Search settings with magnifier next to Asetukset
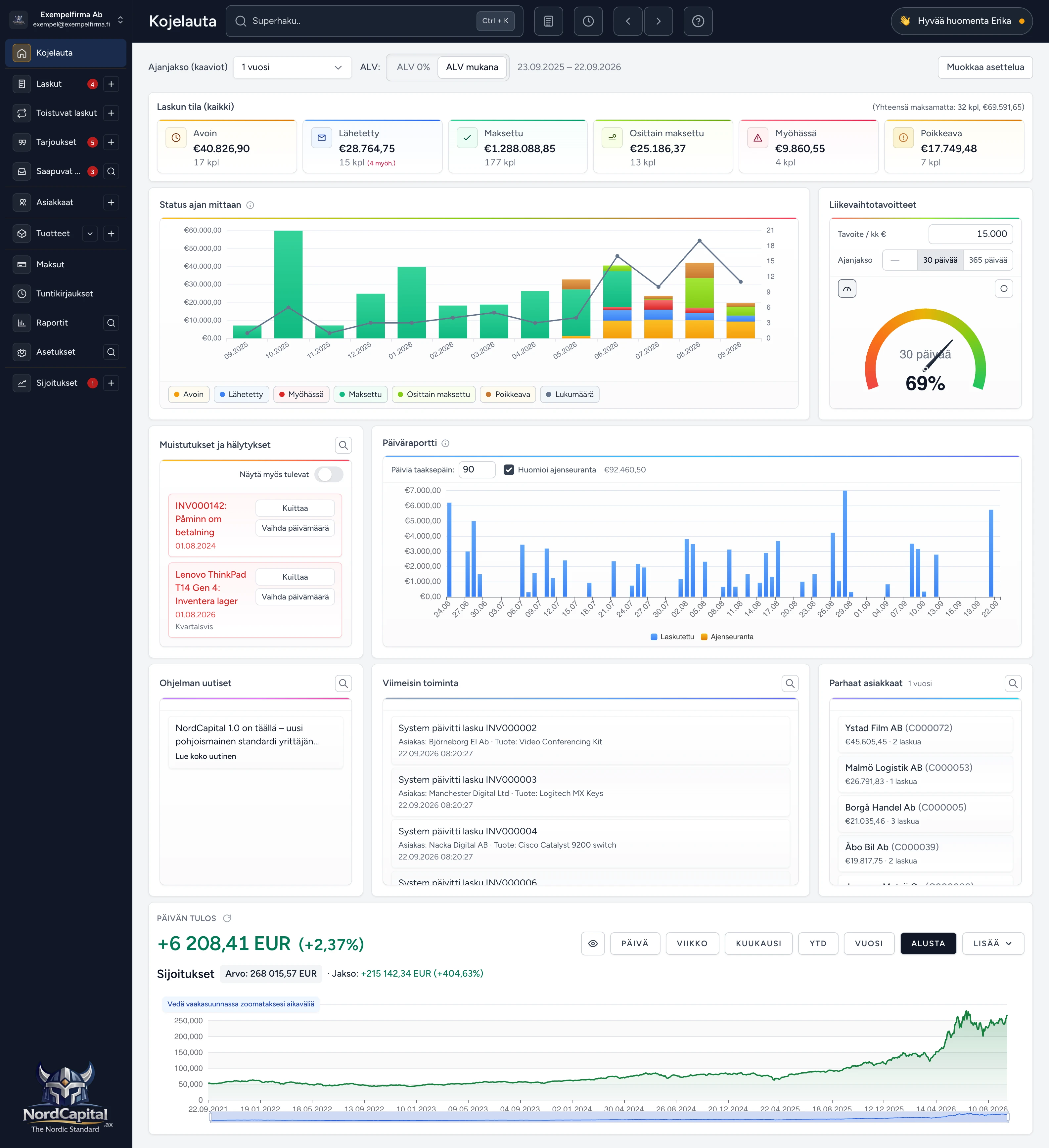 [x=111, y=352]
